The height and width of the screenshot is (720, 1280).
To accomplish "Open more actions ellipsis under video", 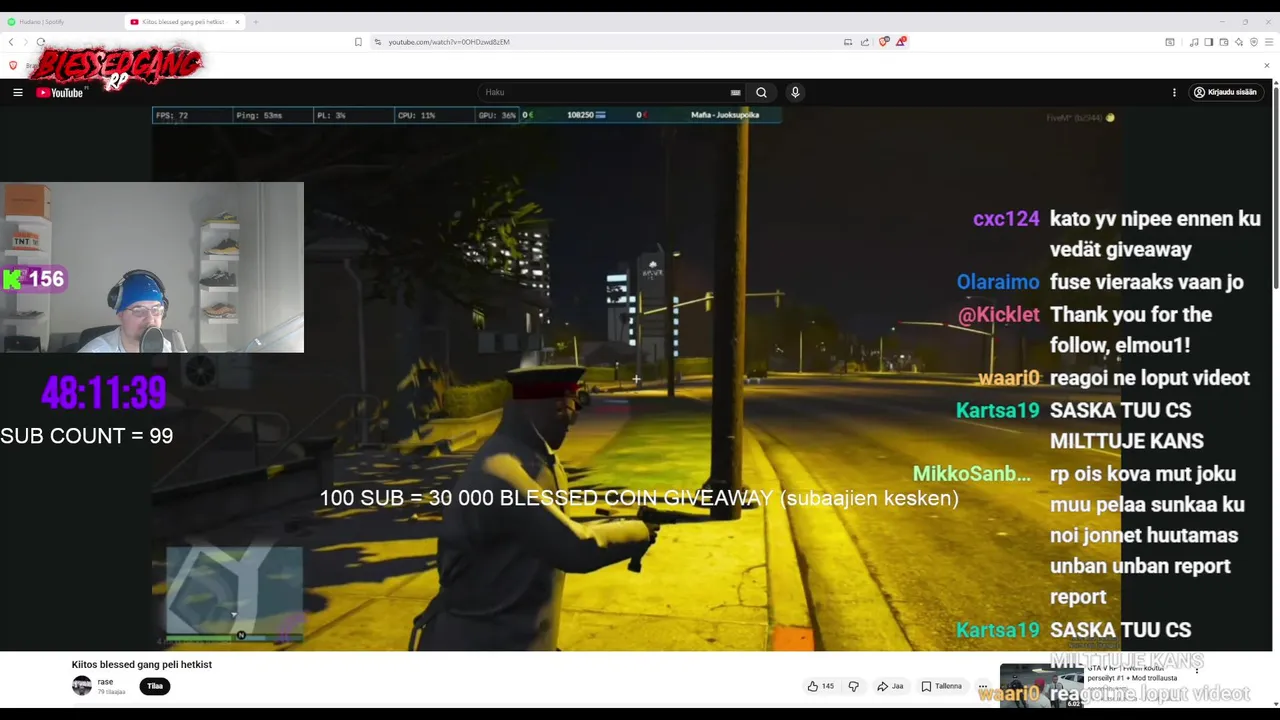I will tap(983, 686).
